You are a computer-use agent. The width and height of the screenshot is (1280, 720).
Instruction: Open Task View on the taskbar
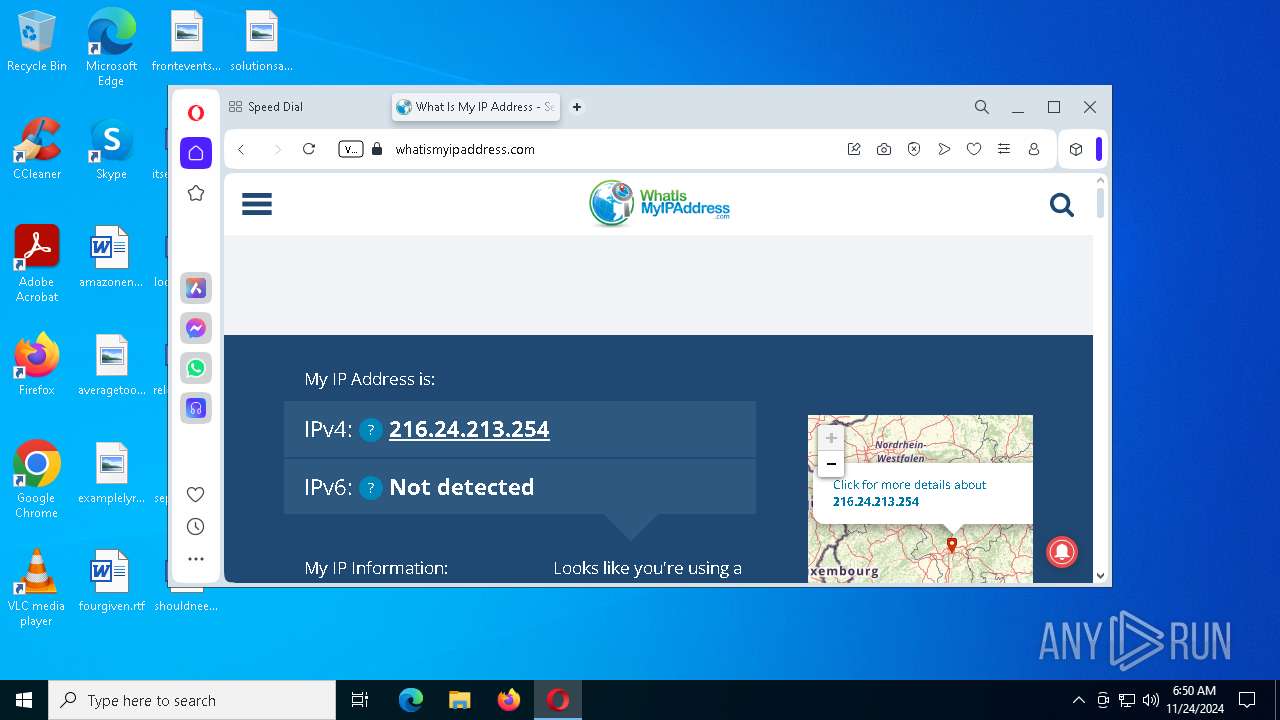[x=360, y=700]
